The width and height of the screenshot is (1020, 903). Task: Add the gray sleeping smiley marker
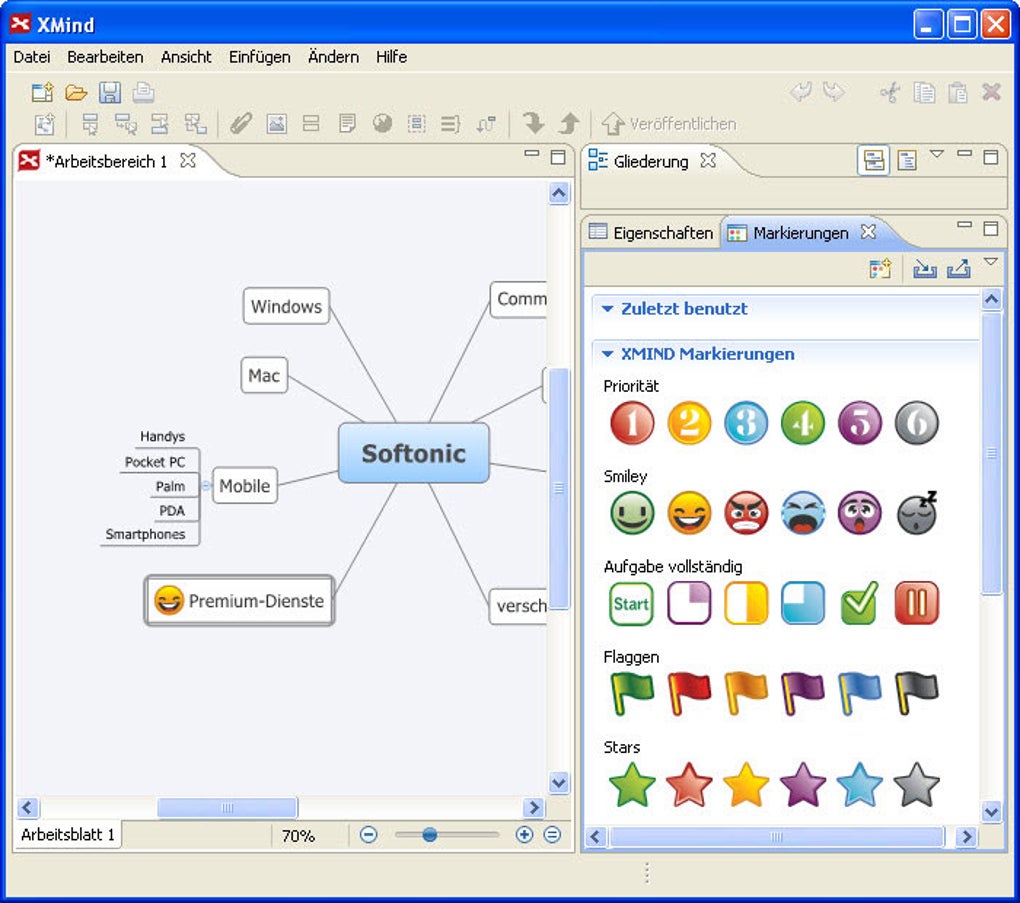(917, 513)
